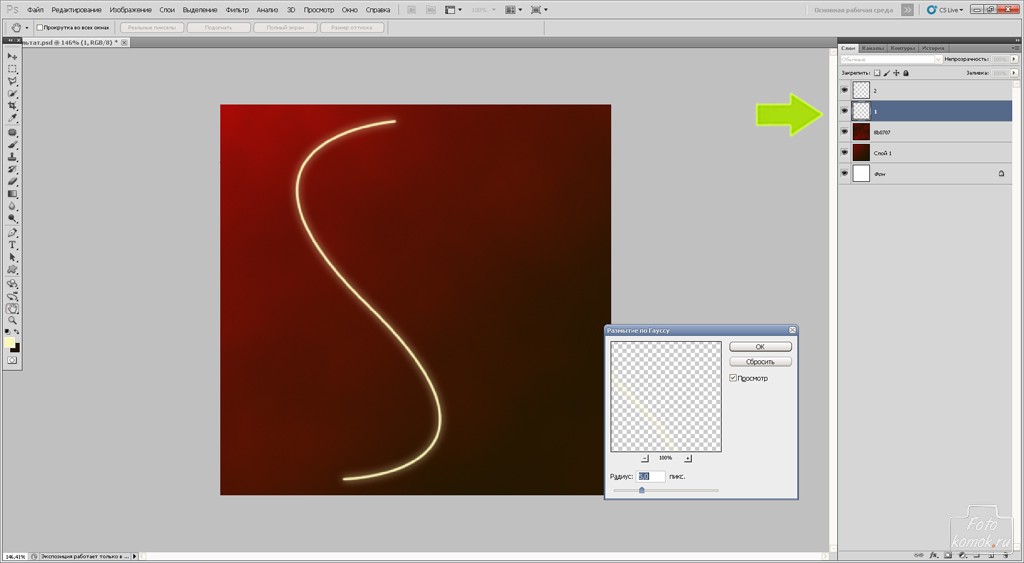Click the Сбросить button
The height and width of the screenshot is (563, 1024).
pyautogui.click(x=760, y=362)
